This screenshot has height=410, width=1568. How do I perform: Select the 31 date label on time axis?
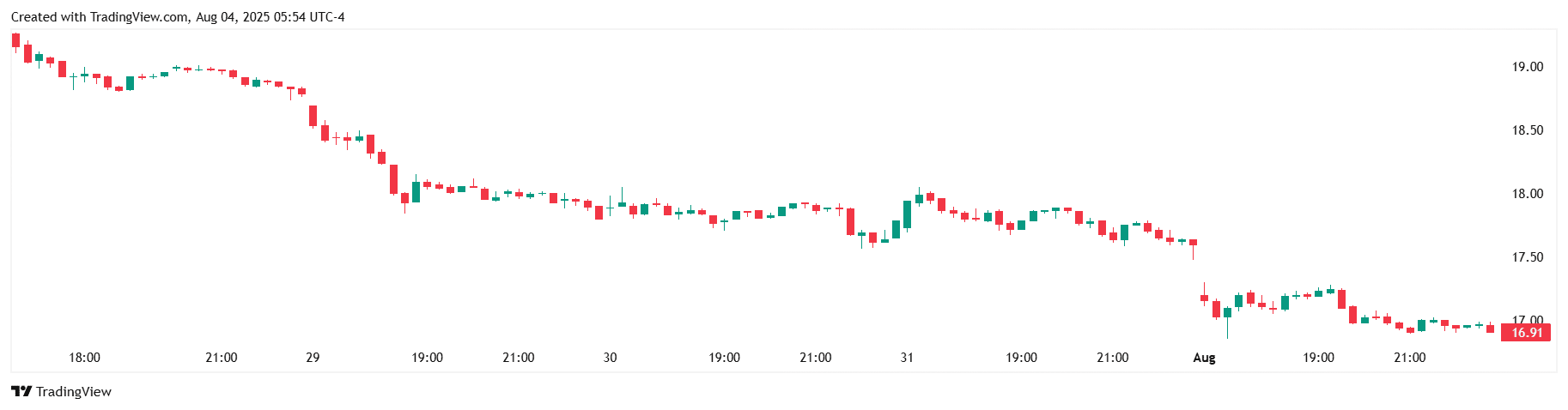907,358
